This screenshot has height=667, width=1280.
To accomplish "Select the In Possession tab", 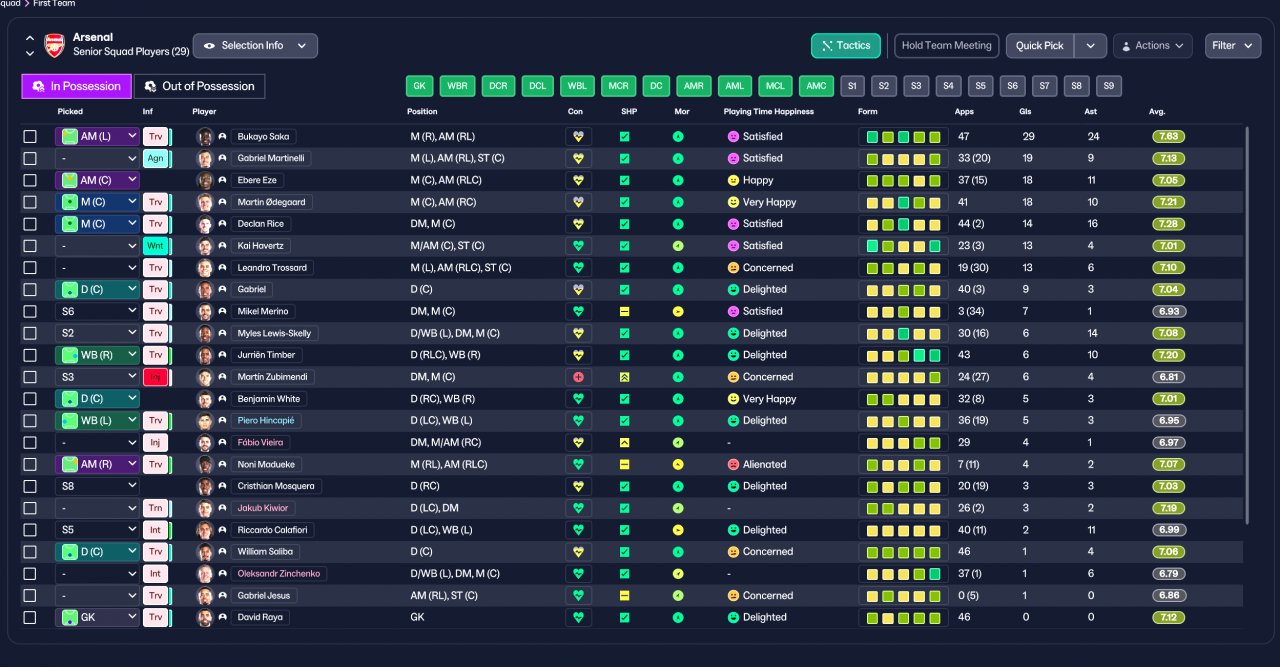I will [x=76, y=86].
